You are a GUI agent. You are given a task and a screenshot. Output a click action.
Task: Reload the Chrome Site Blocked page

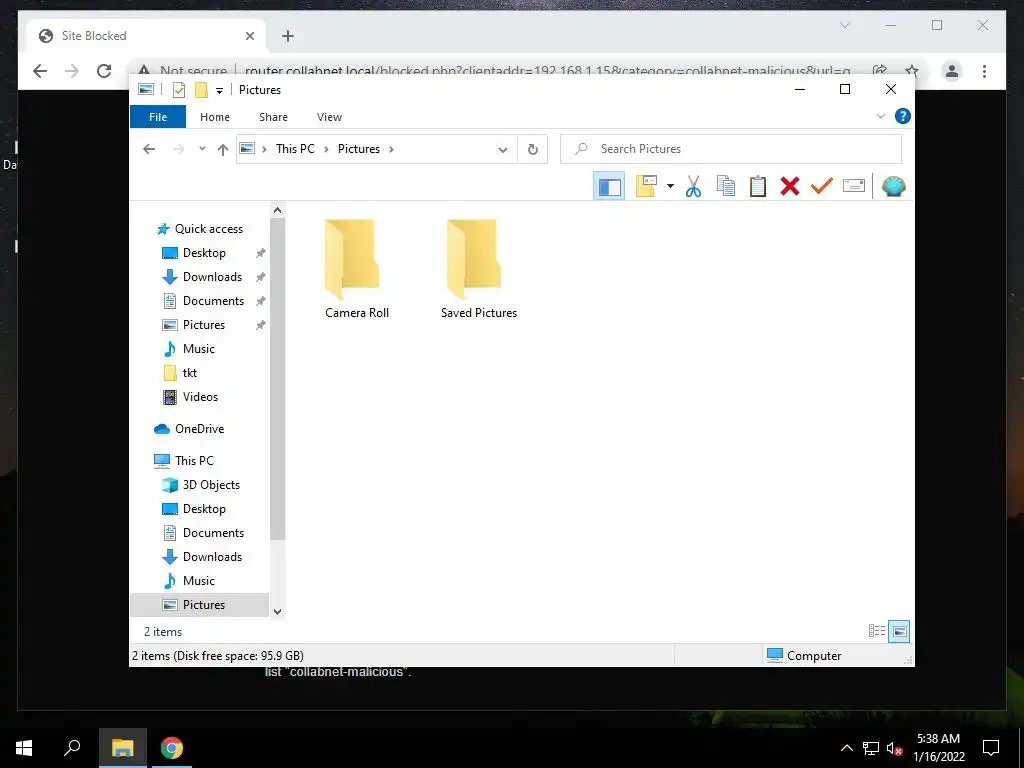[x=104, y=71]
